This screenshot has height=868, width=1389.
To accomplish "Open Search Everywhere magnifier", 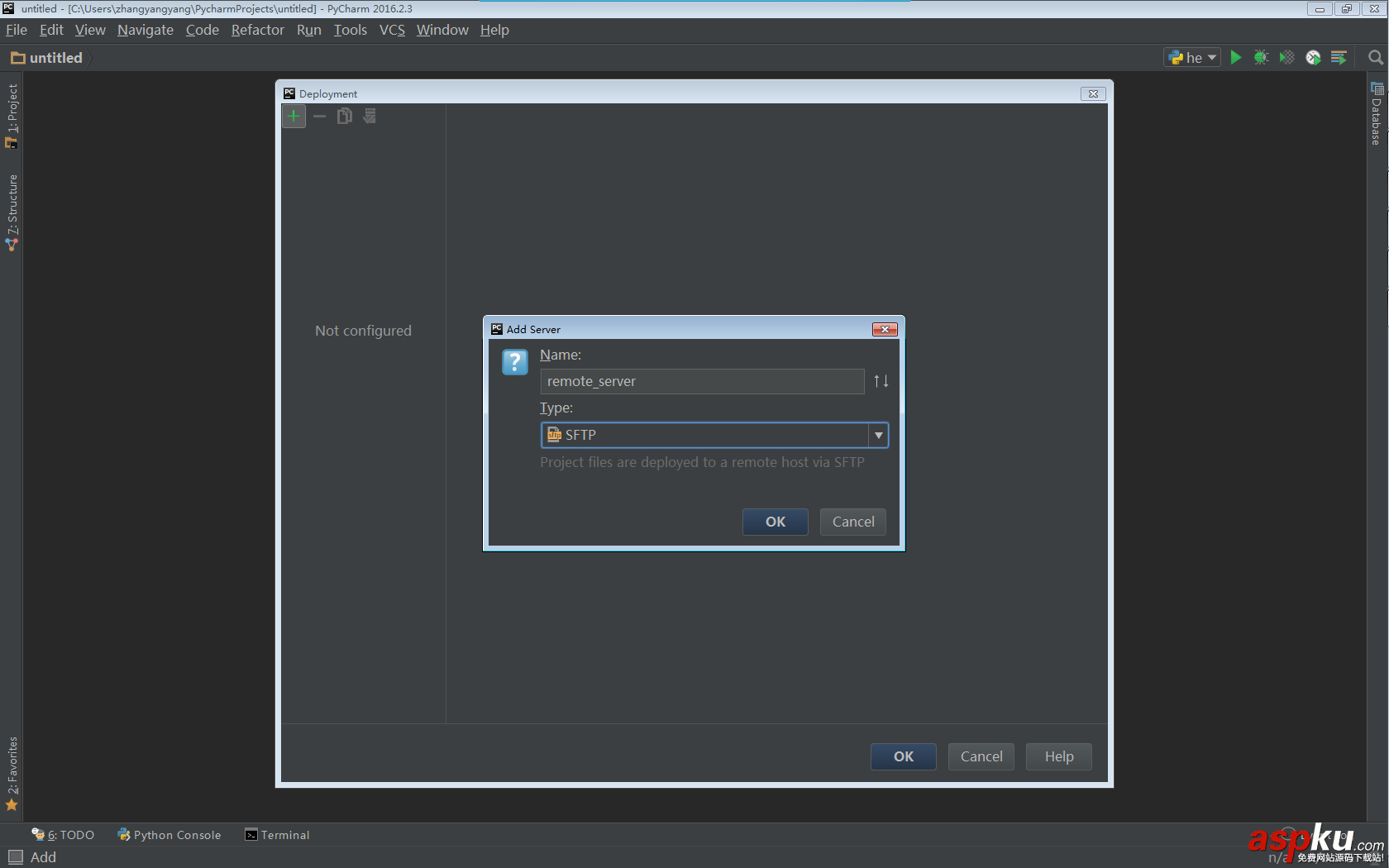I will pyautogui.click(x=1376, y=57).
